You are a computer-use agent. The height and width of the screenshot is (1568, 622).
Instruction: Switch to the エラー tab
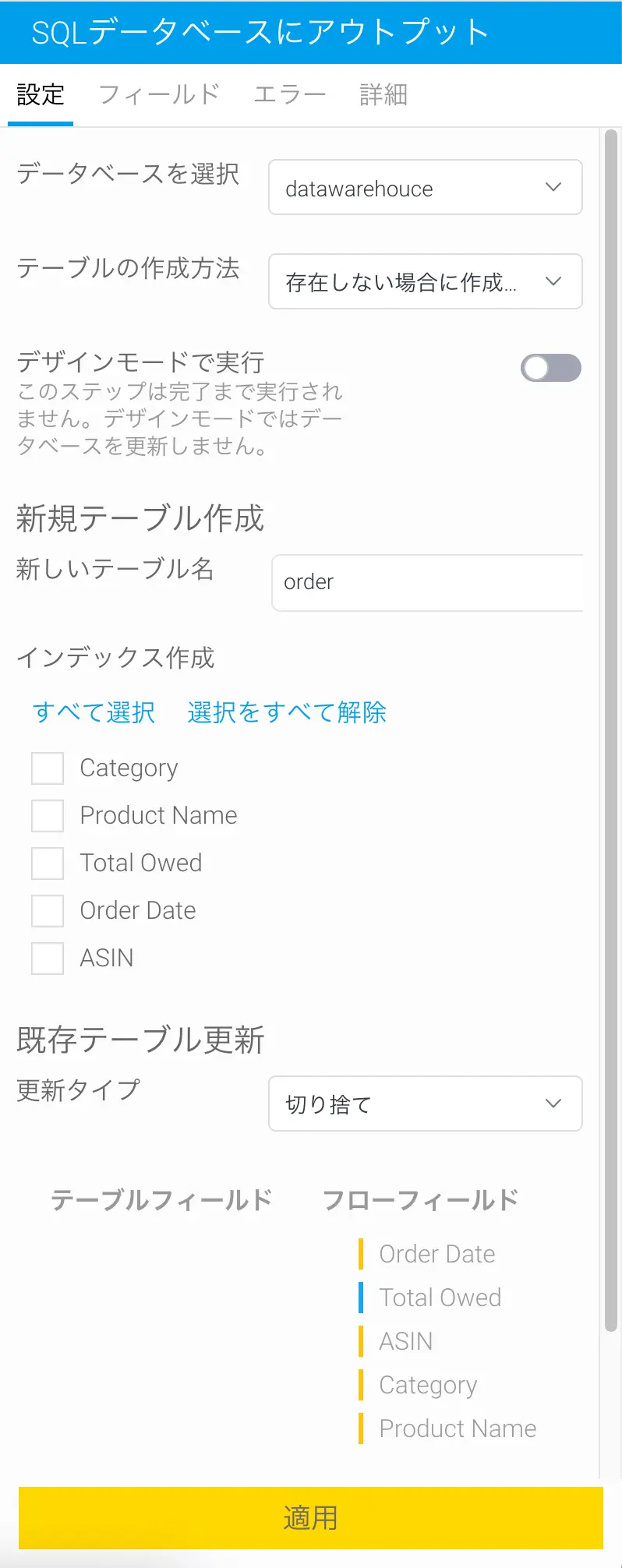click(289, 95)
